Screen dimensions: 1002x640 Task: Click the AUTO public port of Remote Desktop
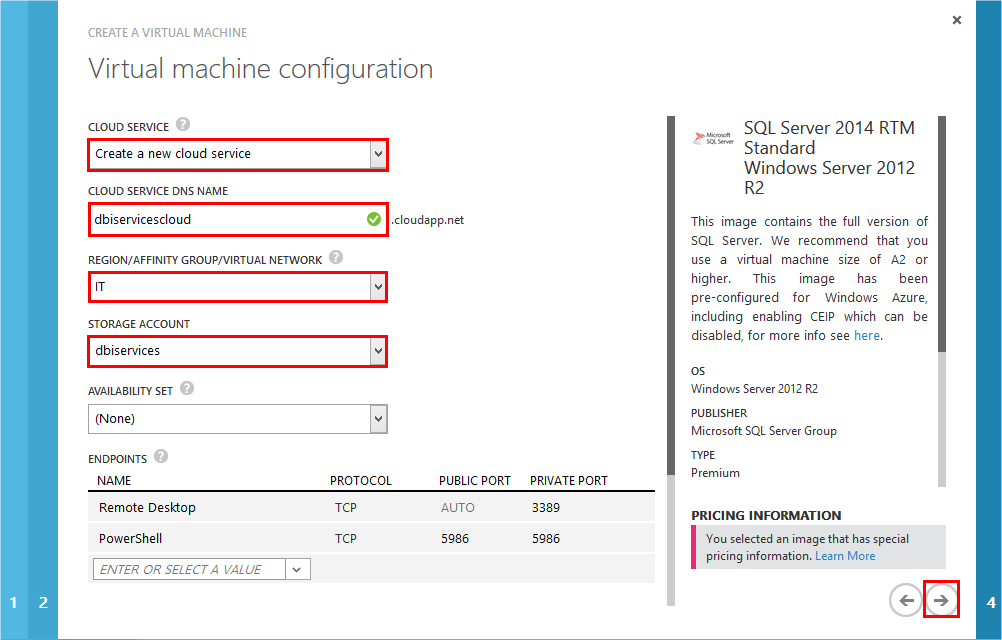pyautogui.click(x=458, y=508)
